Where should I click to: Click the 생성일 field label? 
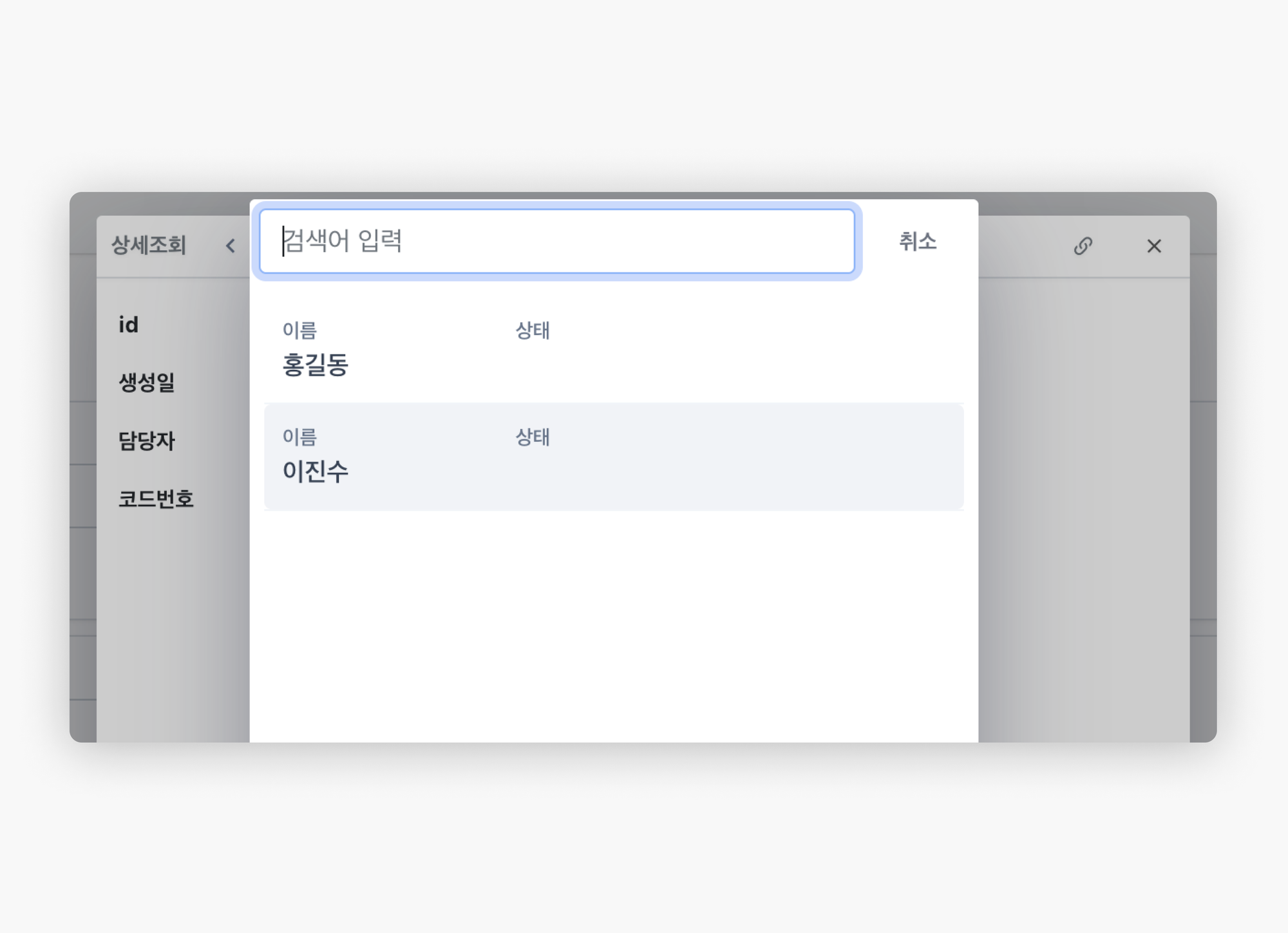[147, 382]
